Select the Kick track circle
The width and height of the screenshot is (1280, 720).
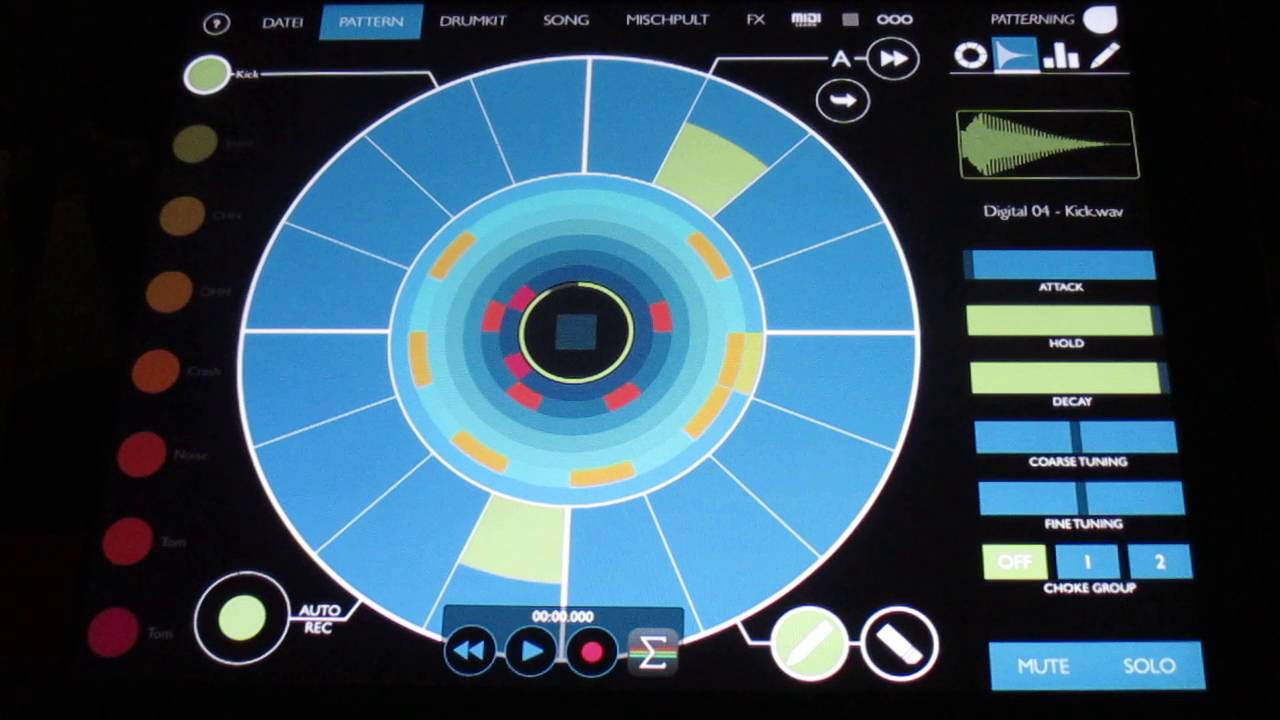coord(207,76)
